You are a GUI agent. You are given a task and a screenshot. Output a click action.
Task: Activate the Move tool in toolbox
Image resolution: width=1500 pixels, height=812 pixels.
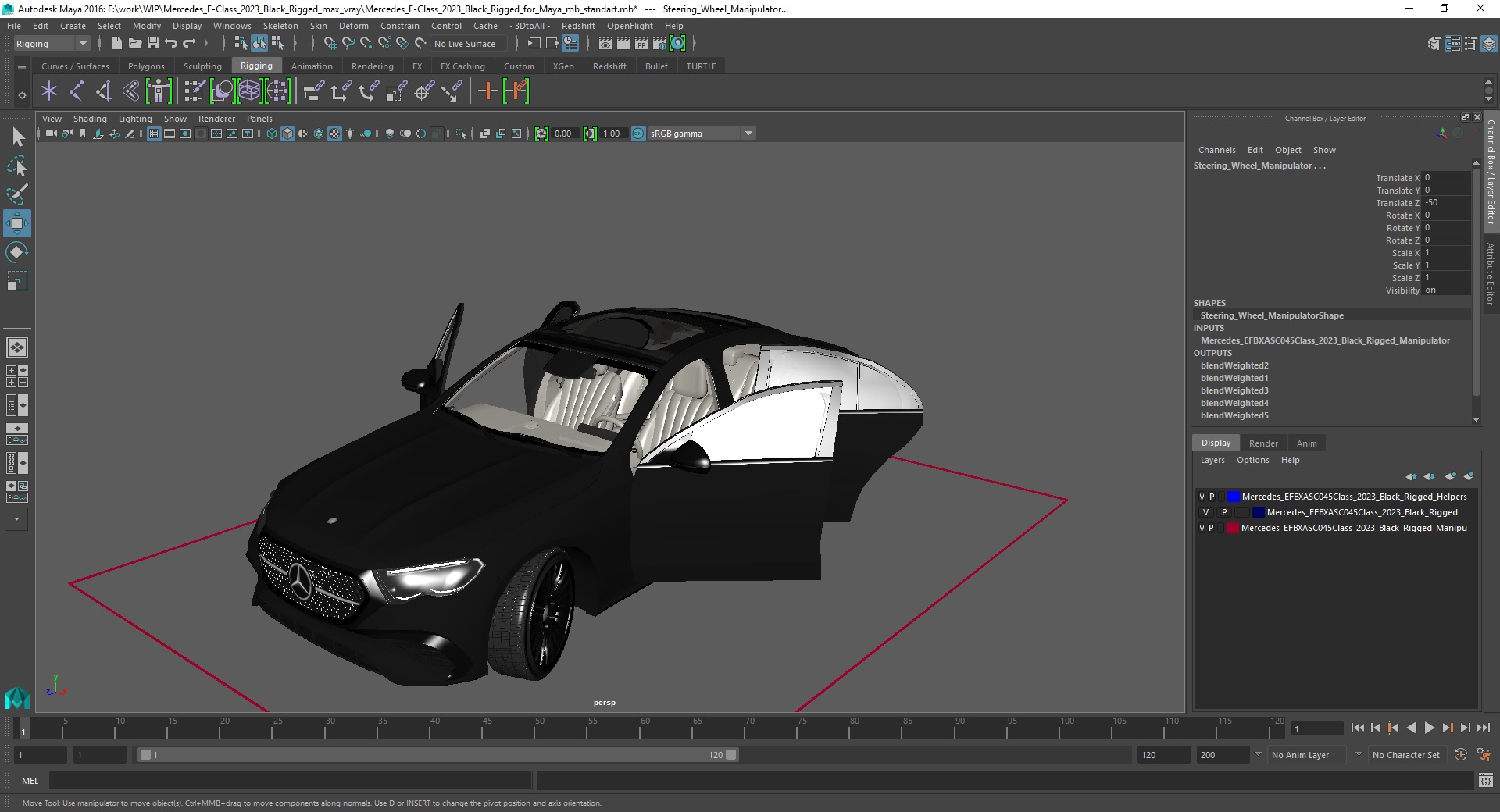coord(17,223)
